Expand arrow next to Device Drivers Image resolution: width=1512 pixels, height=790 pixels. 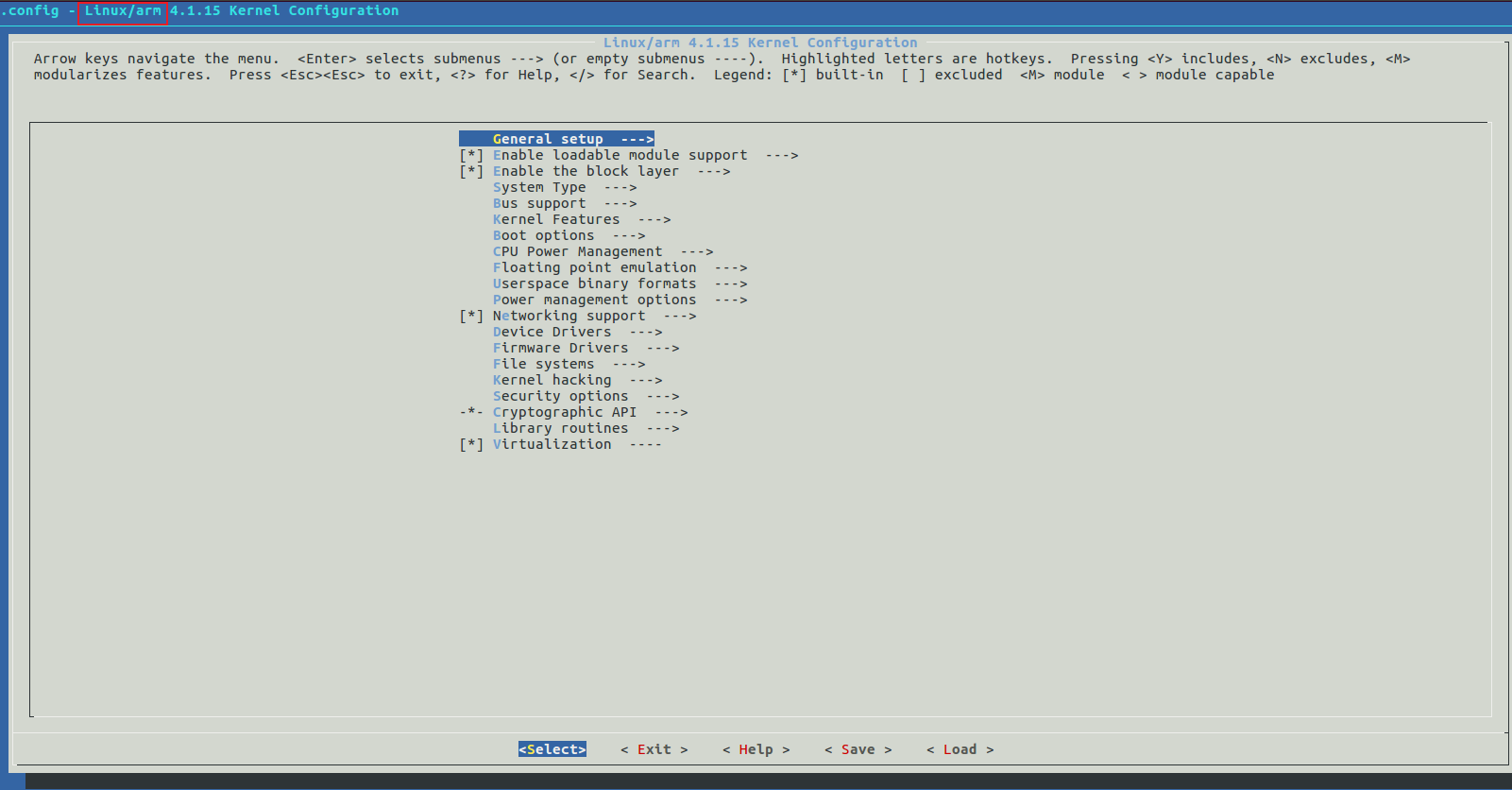[x=646, y=332]
